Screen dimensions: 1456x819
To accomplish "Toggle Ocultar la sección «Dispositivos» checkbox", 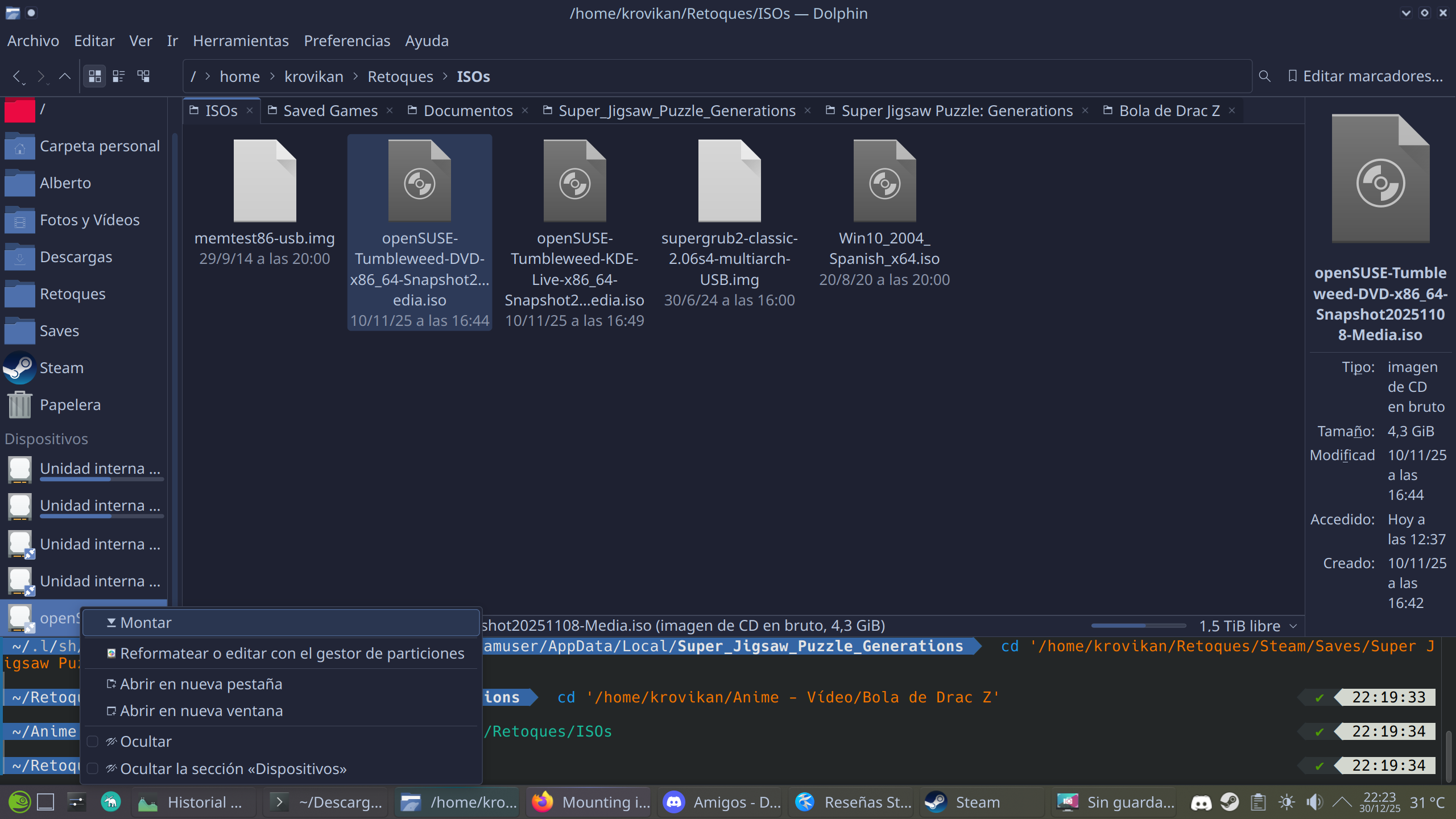I will (93, 769).
